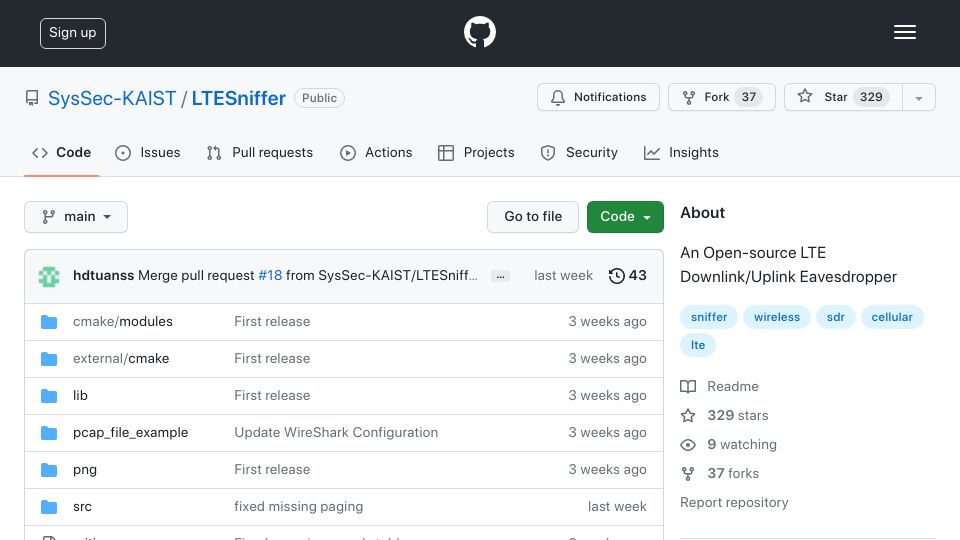View the 43 commits history
This screenshot has height=540, width=960.
click(x=628, y=276)
